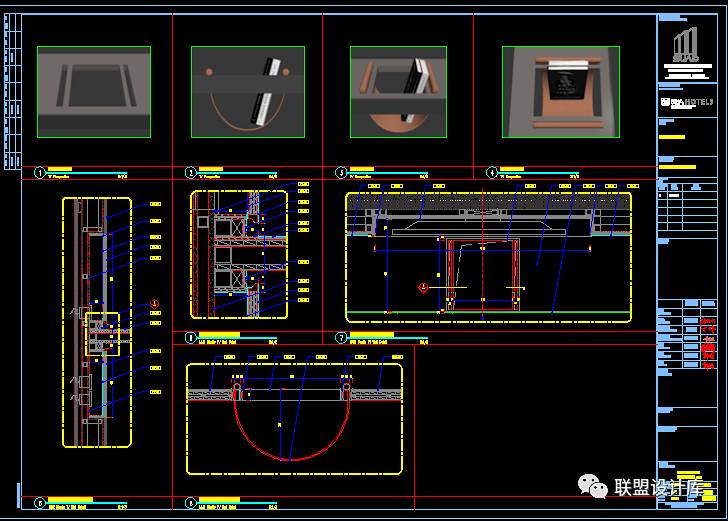This screenshot has height=521, width=728.
Task: Open the third perspective render with copper rods
Action: tap(397, 91)
